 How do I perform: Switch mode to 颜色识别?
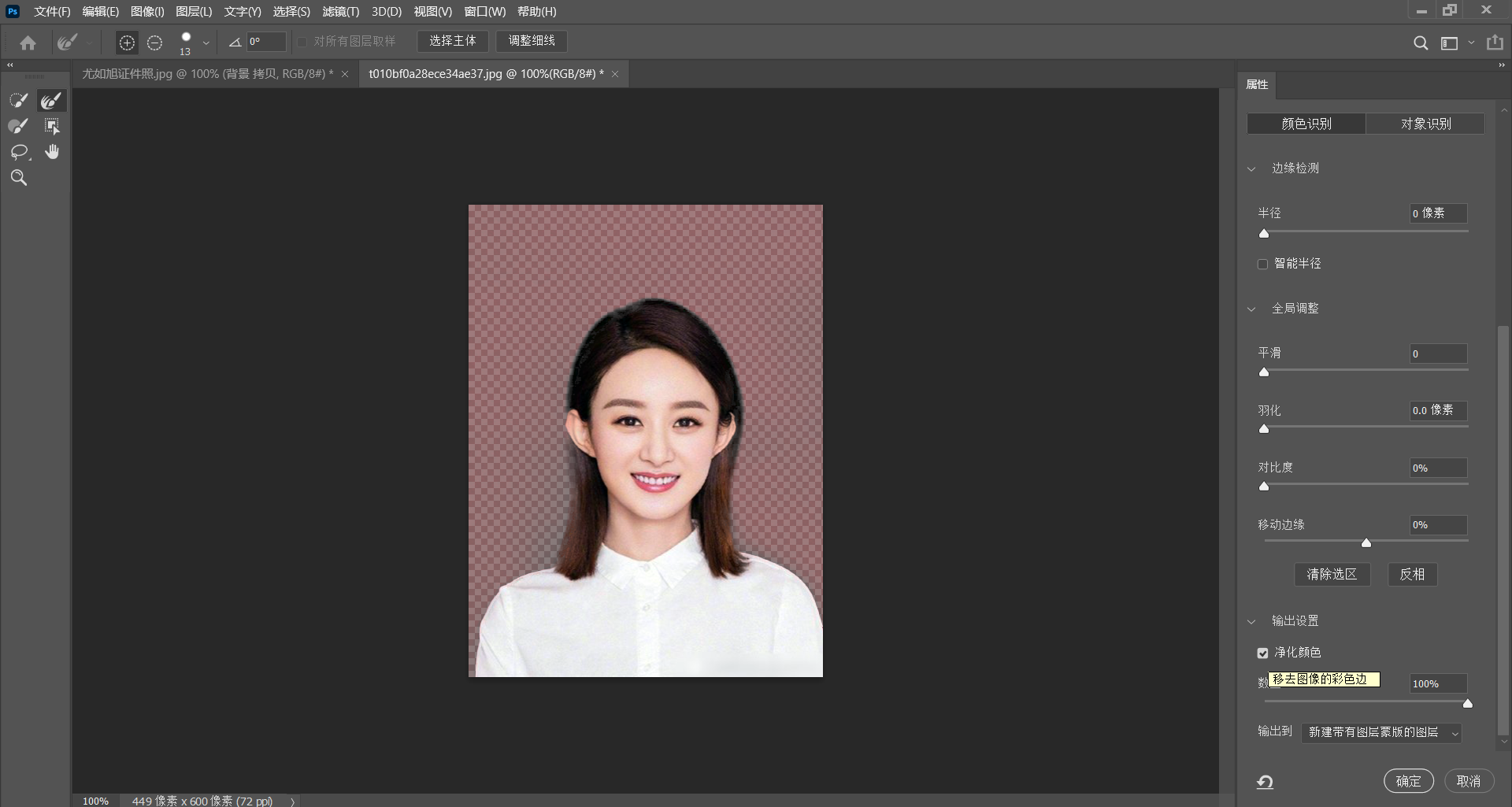pos(1306,124)
